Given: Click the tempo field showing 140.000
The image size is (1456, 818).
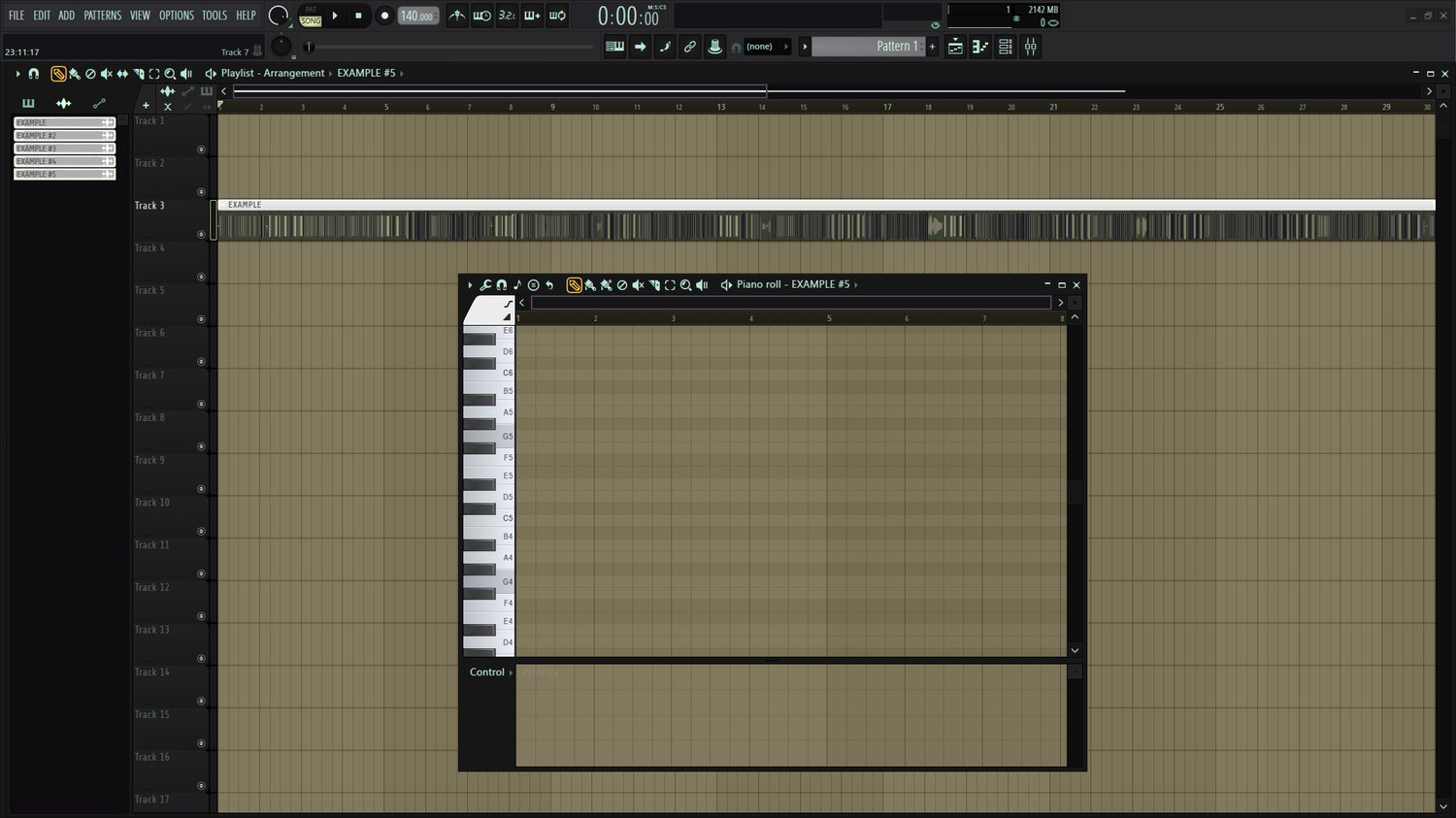Looking at the screenshot, I should (417, 16).
